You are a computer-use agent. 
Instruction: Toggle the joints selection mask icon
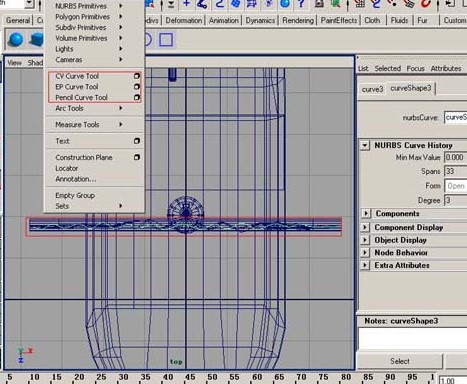[x=202, y=4]
